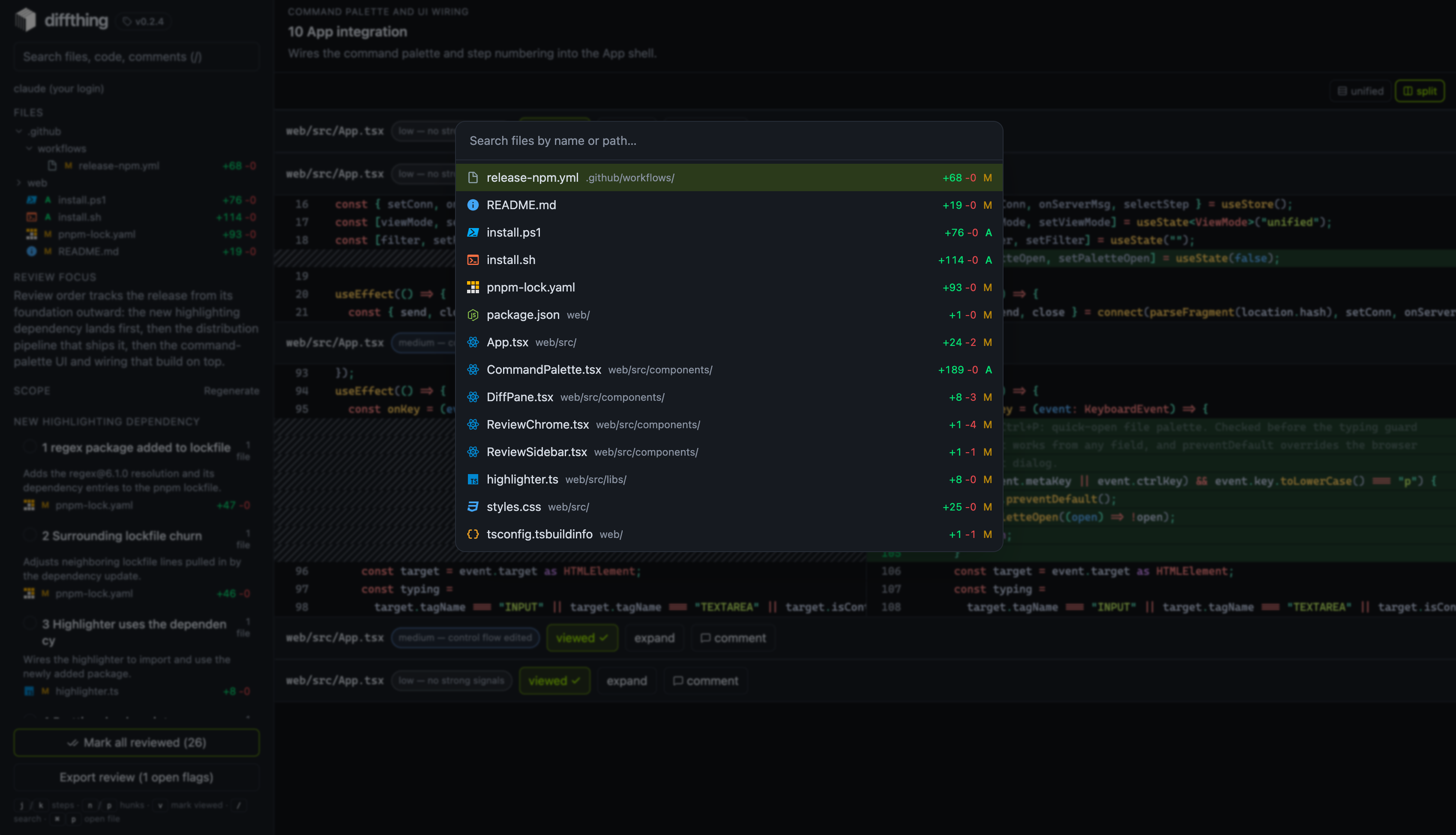Image resolution: width=1456 pixels, height=835 pixels.
Task: Click 'Mark all reviewed (26)' button
Action: click(x=136, y=743)
